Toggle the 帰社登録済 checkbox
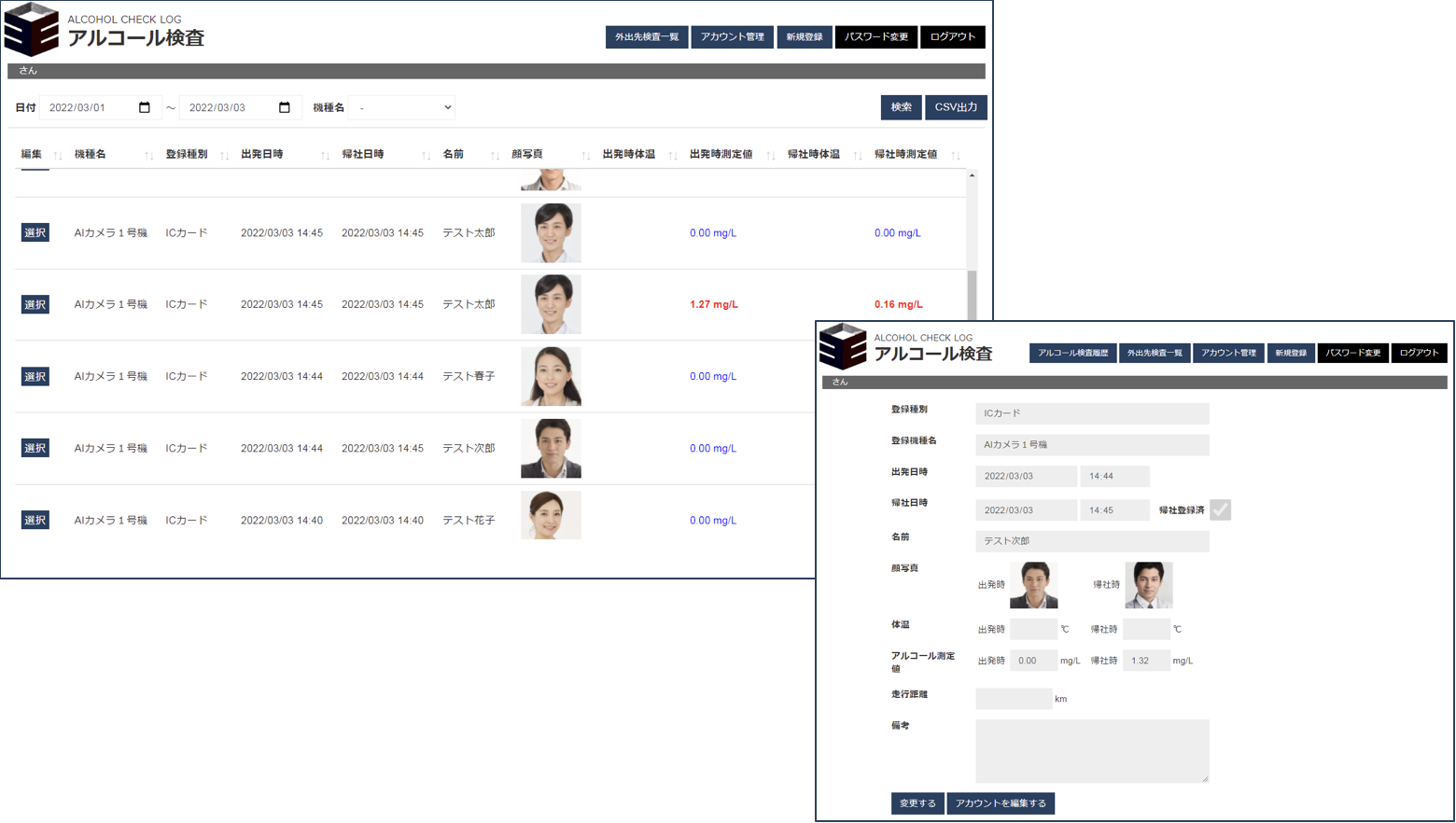 click(x=1220, y=509)
